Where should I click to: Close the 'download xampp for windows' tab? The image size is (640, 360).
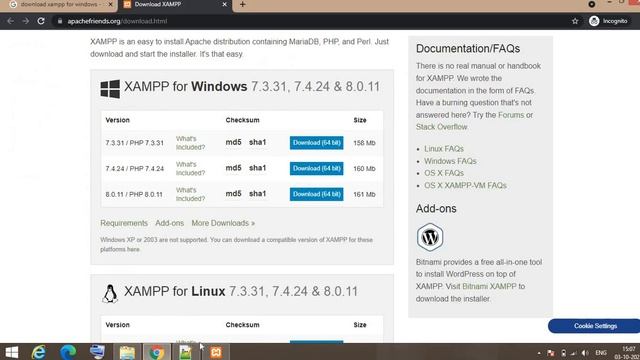tap(110, 4)
